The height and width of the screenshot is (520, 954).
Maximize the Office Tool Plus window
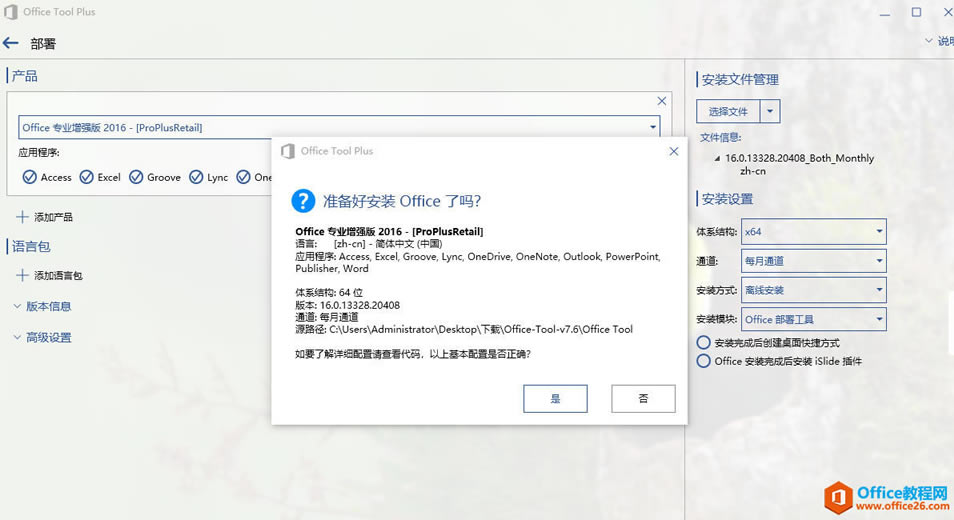point(916,12)
